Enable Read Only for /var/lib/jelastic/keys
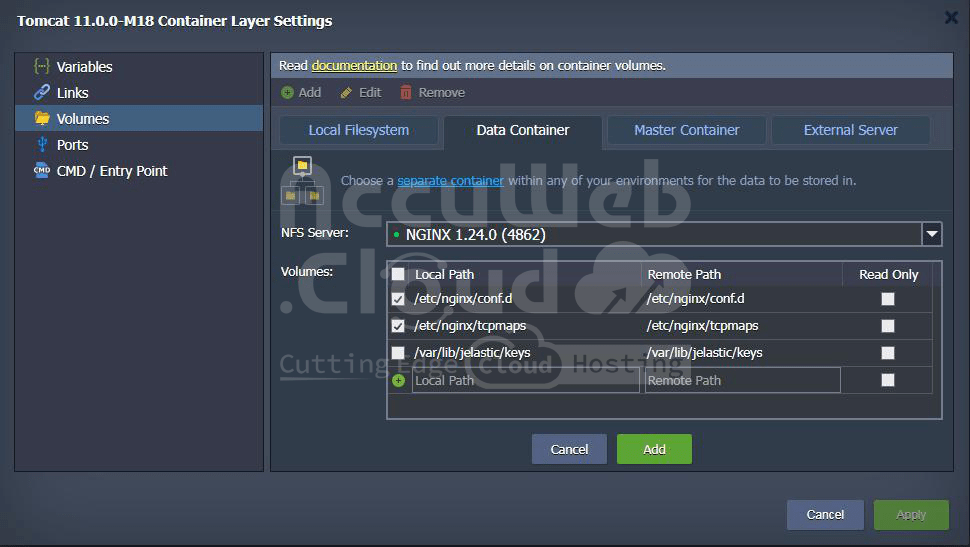 tap(888, 353)
